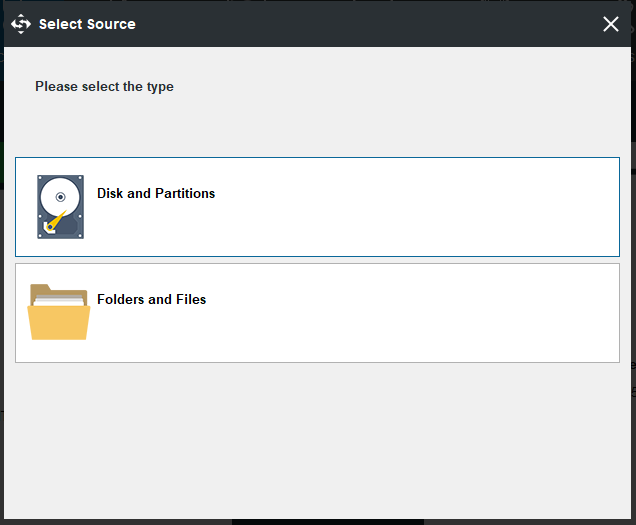Click the paper sheets inside folder icon
Image resolution: width=636 pixels, height=525 pixels.
pos(60,298)
